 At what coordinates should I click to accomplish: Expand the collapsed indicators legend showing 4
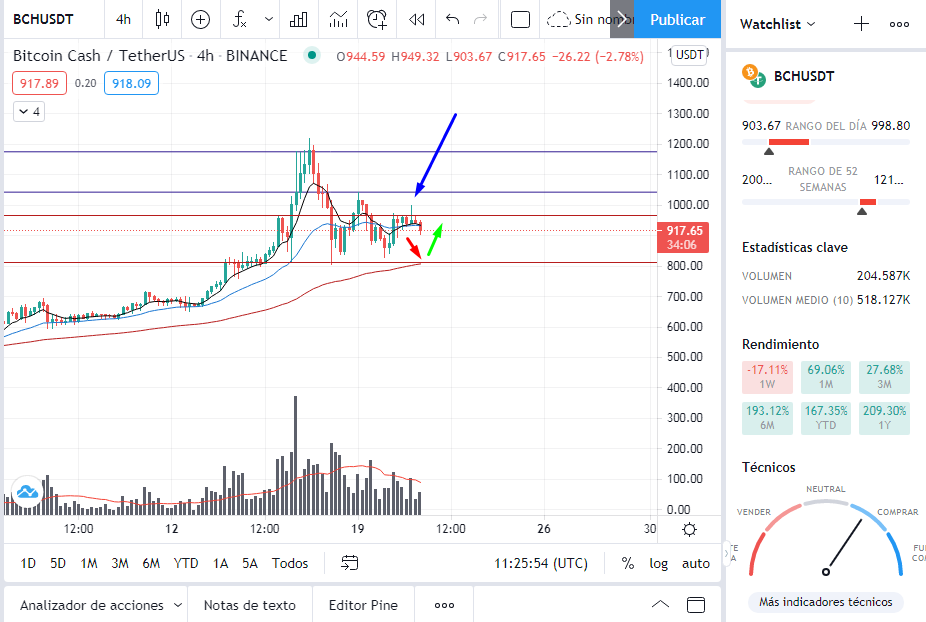click(29, 112)
